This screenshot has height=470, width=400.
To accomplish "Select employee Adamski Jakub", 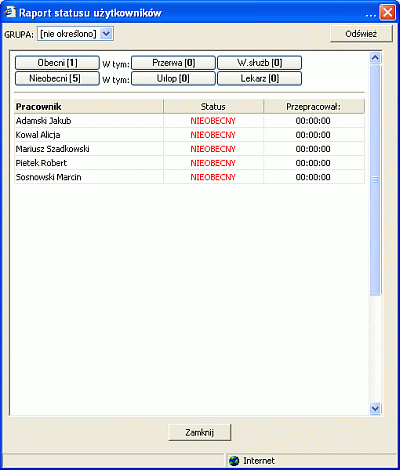I will 44,121.
